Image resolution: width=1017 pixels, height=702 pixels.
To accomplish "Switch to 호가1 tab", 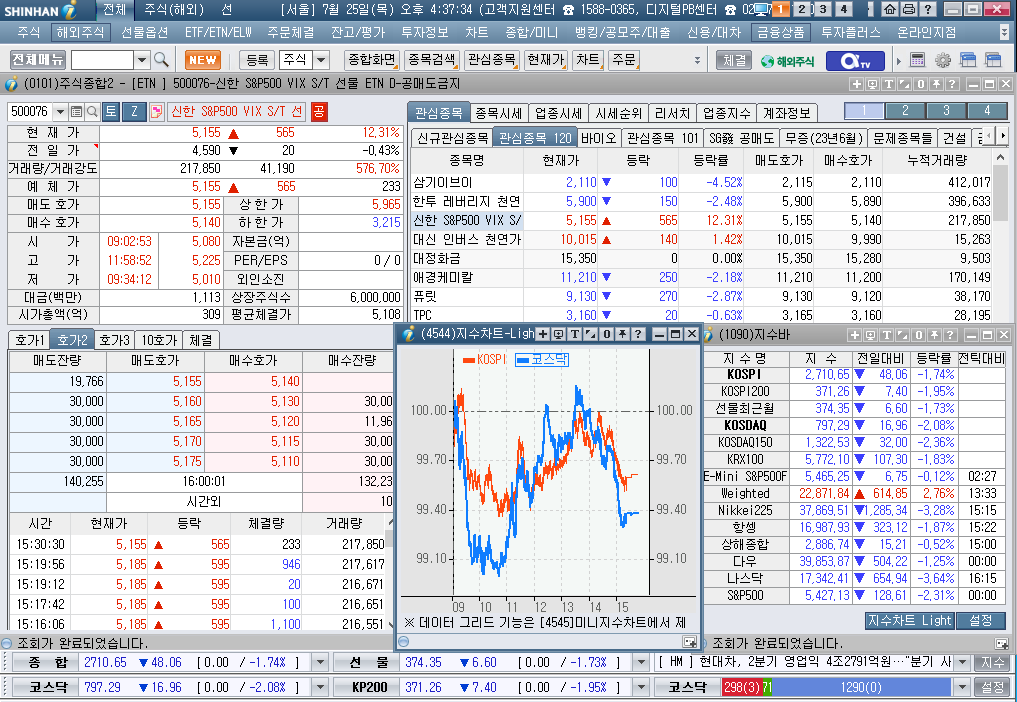I will 30,340.
